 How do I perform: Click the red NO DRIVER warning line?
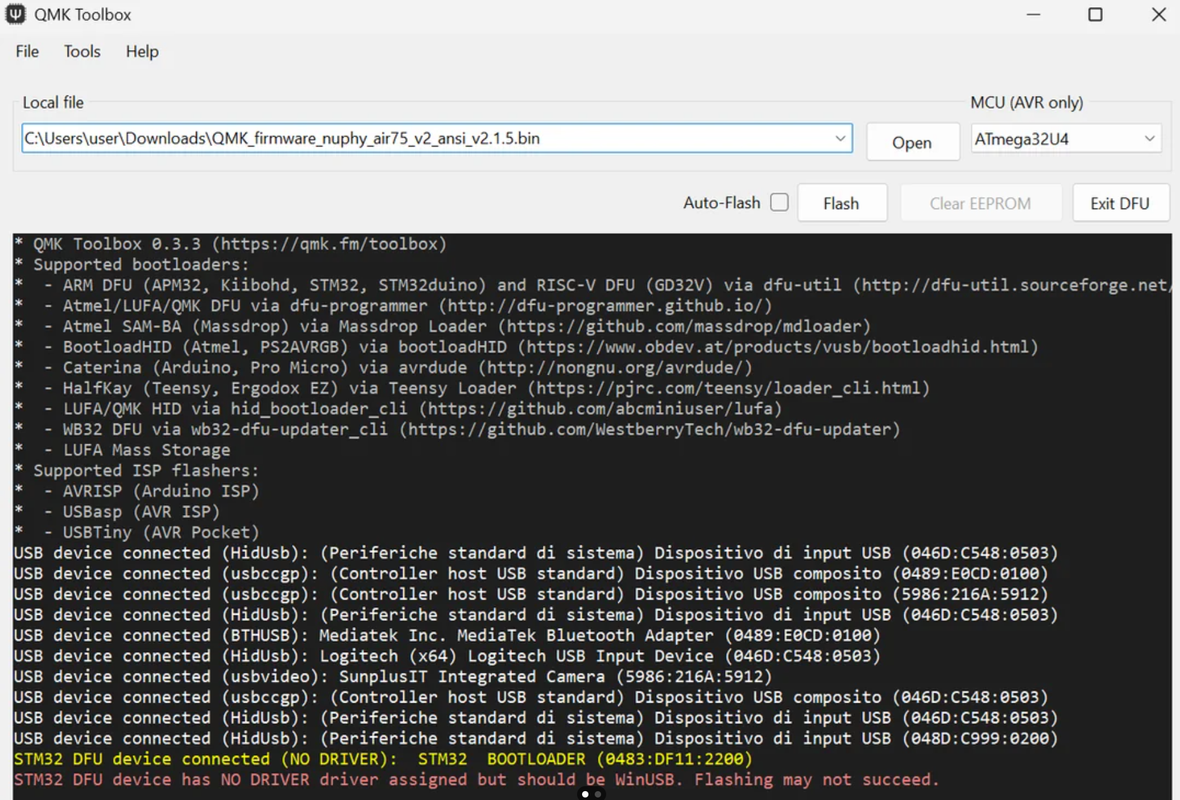click(x=477, y=780)
